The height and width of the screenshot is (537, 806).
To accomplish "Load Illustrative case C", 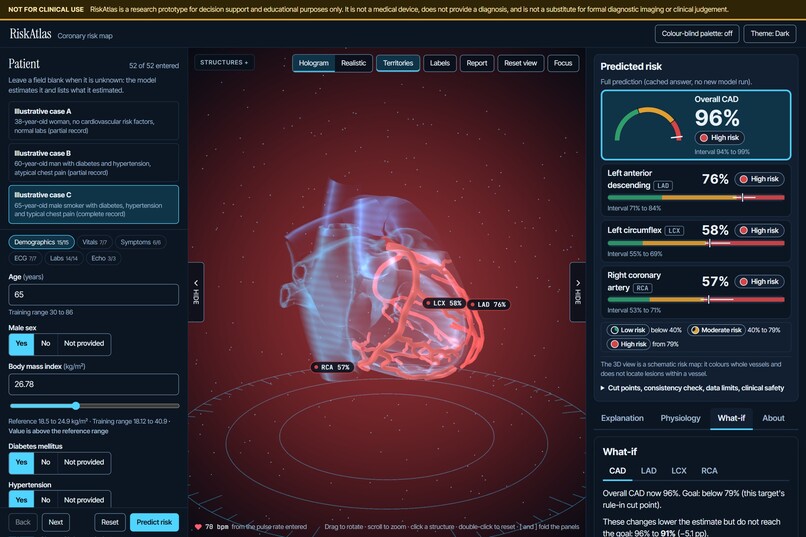I will click(x=94, y=205).
